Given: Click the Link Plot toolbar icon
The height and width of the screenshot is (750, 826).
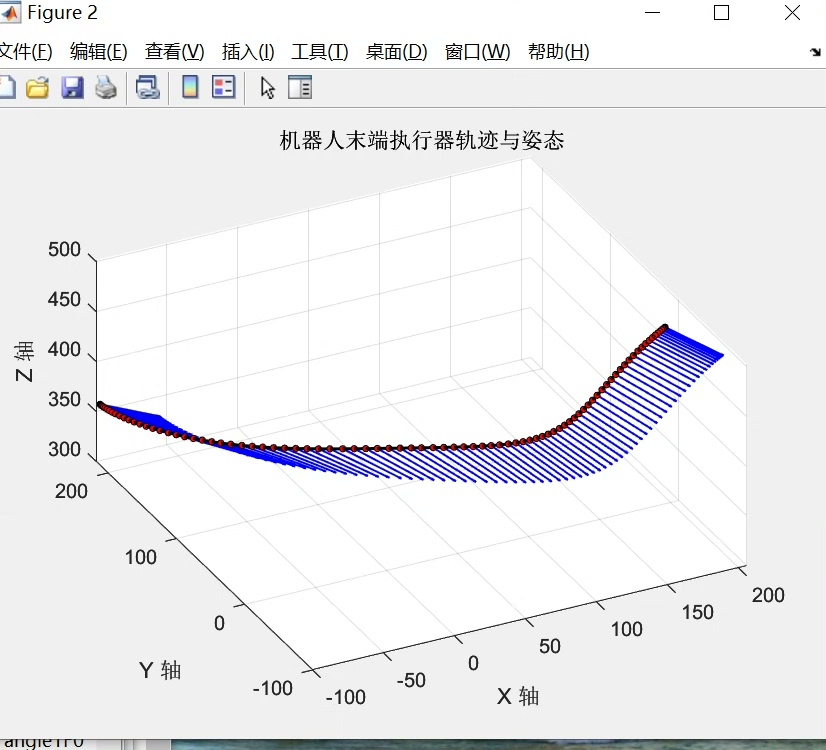Looking at the screenshot, I should coord(148,87).
